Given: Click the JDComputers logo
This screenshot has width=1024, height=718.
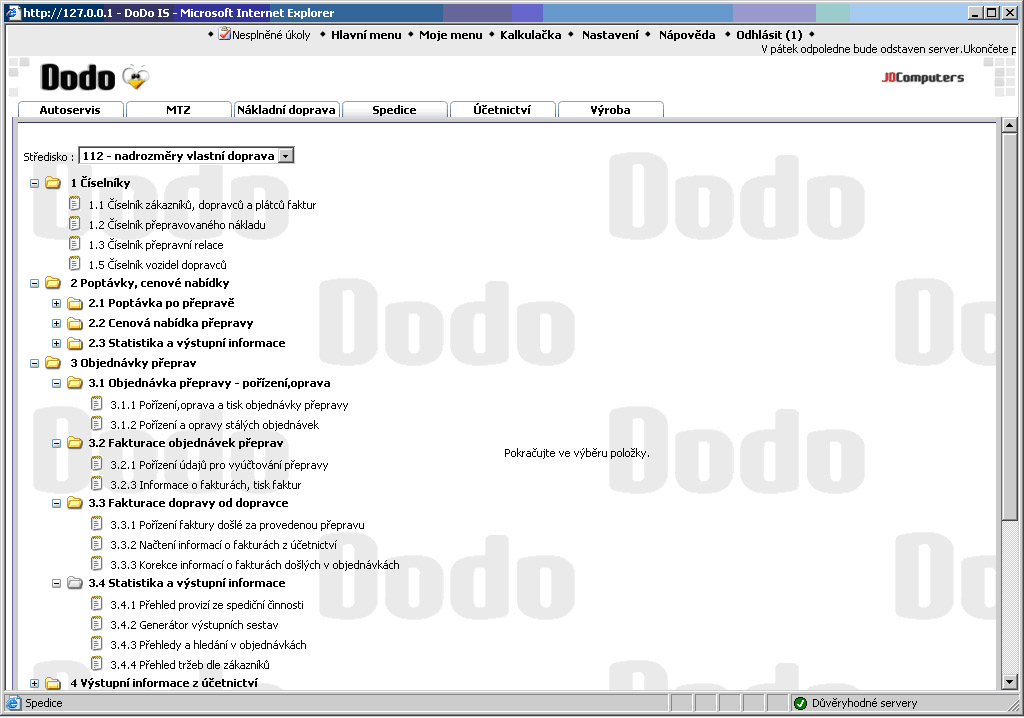Looking at the screenshot, I should 923,77.
